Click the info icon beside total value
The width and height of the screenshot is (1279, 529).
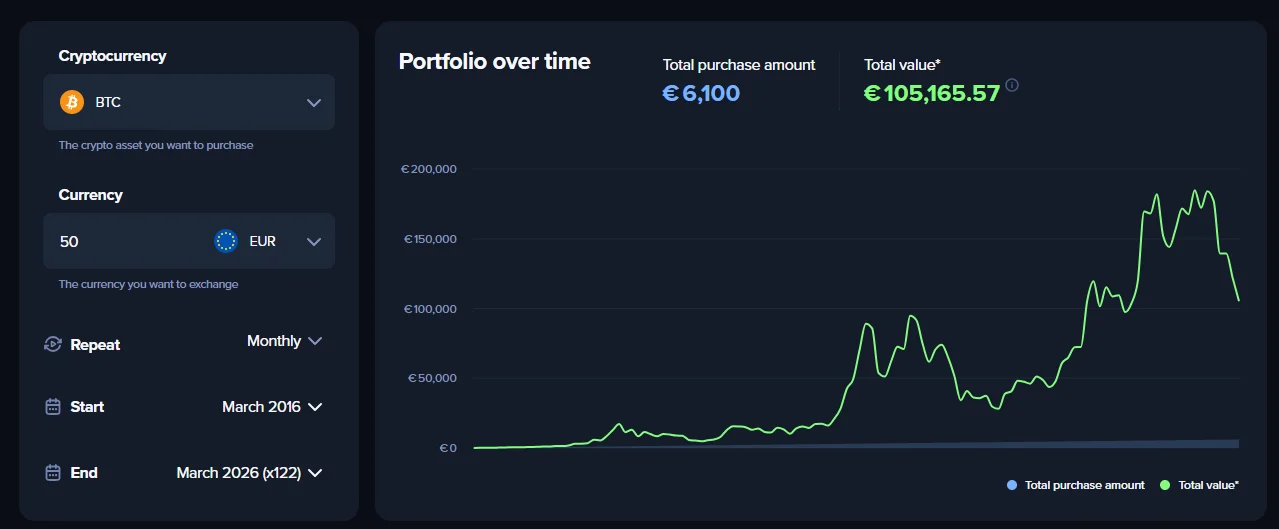click(1012, 86)
